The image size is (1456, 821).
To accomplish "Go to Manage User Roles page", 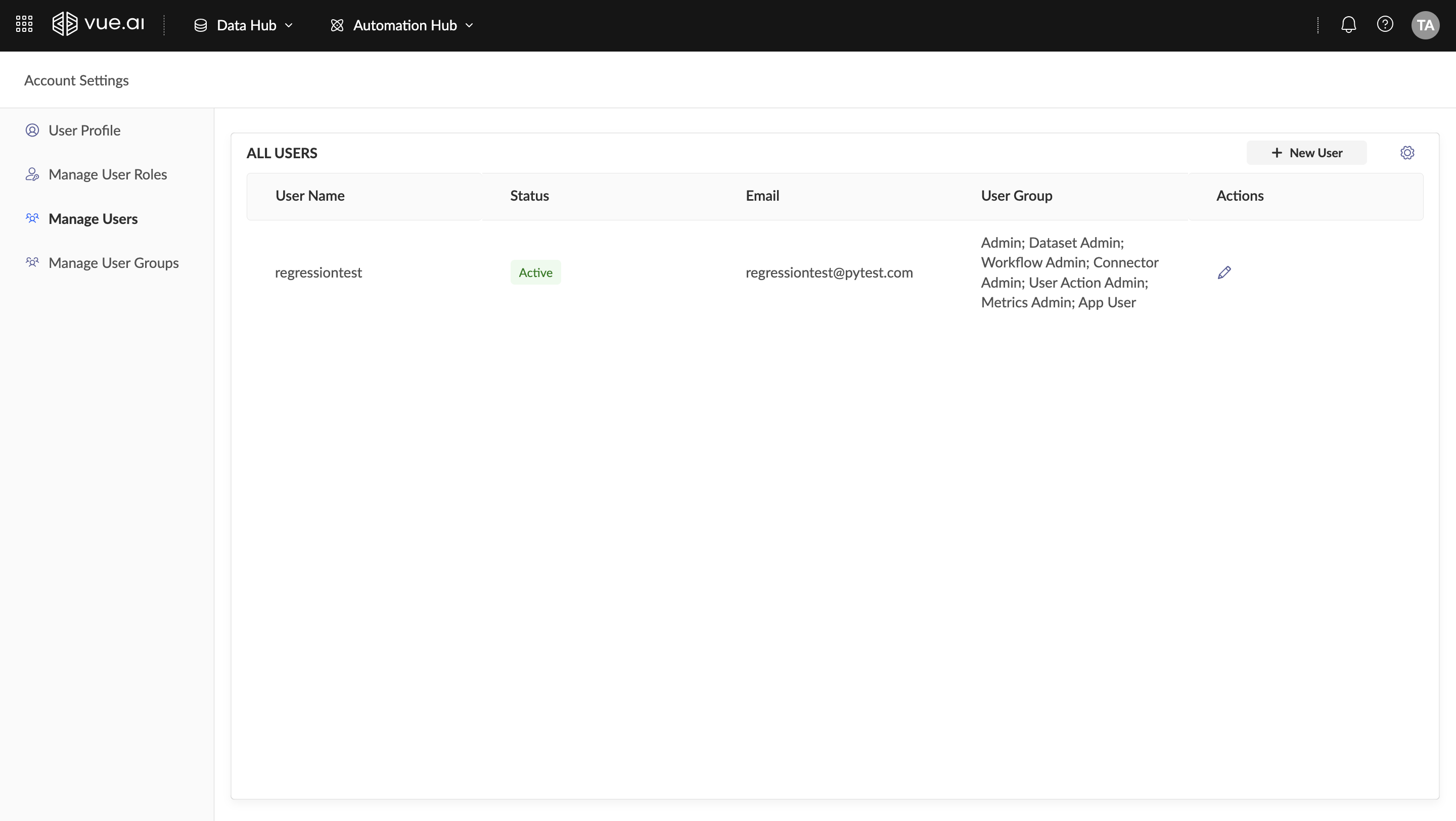I will tap(107, 174).
